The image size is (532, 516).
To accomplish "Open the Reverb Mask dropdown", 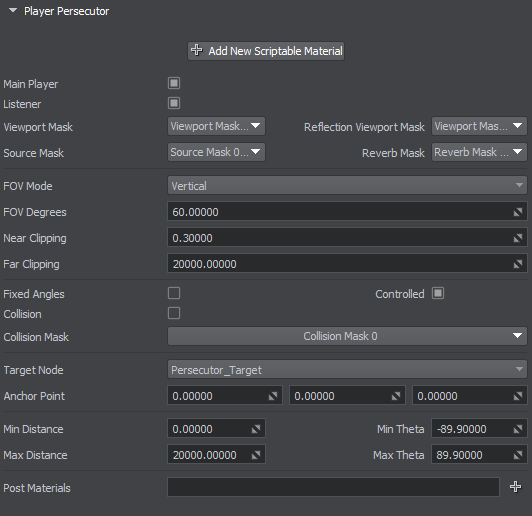I will [479, 152].
